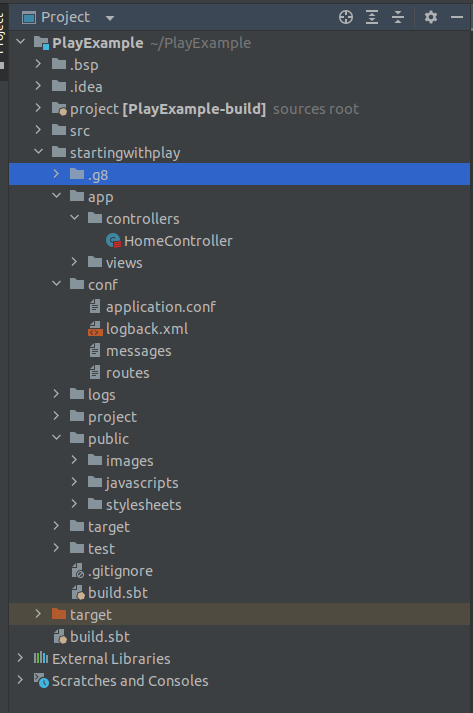This screenshot has width=473, height=713.
Task: Click the conf folder icon
Action: point(77,284)
